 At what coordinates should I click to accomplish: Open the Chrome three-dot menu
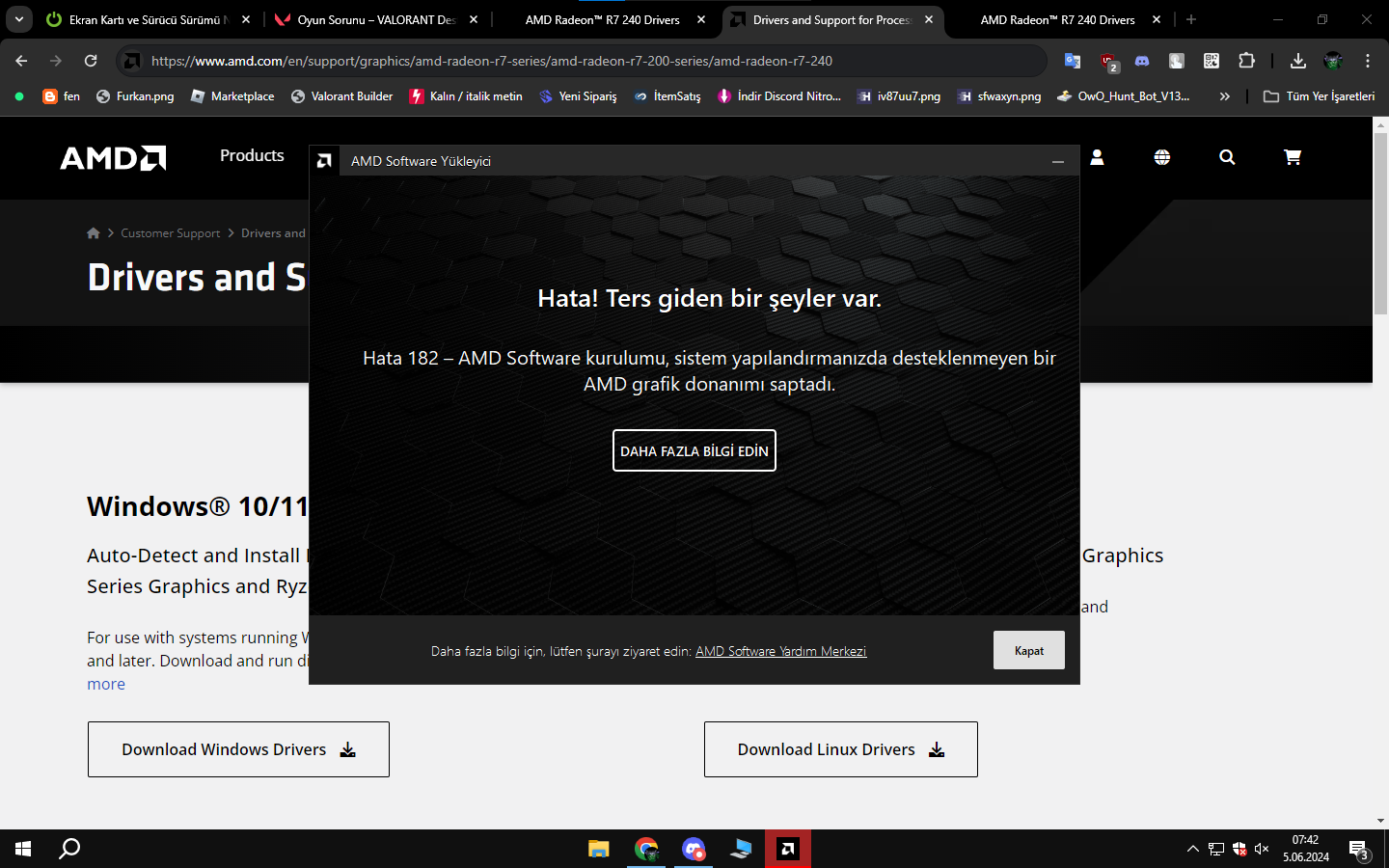[x=1368, y=61]
